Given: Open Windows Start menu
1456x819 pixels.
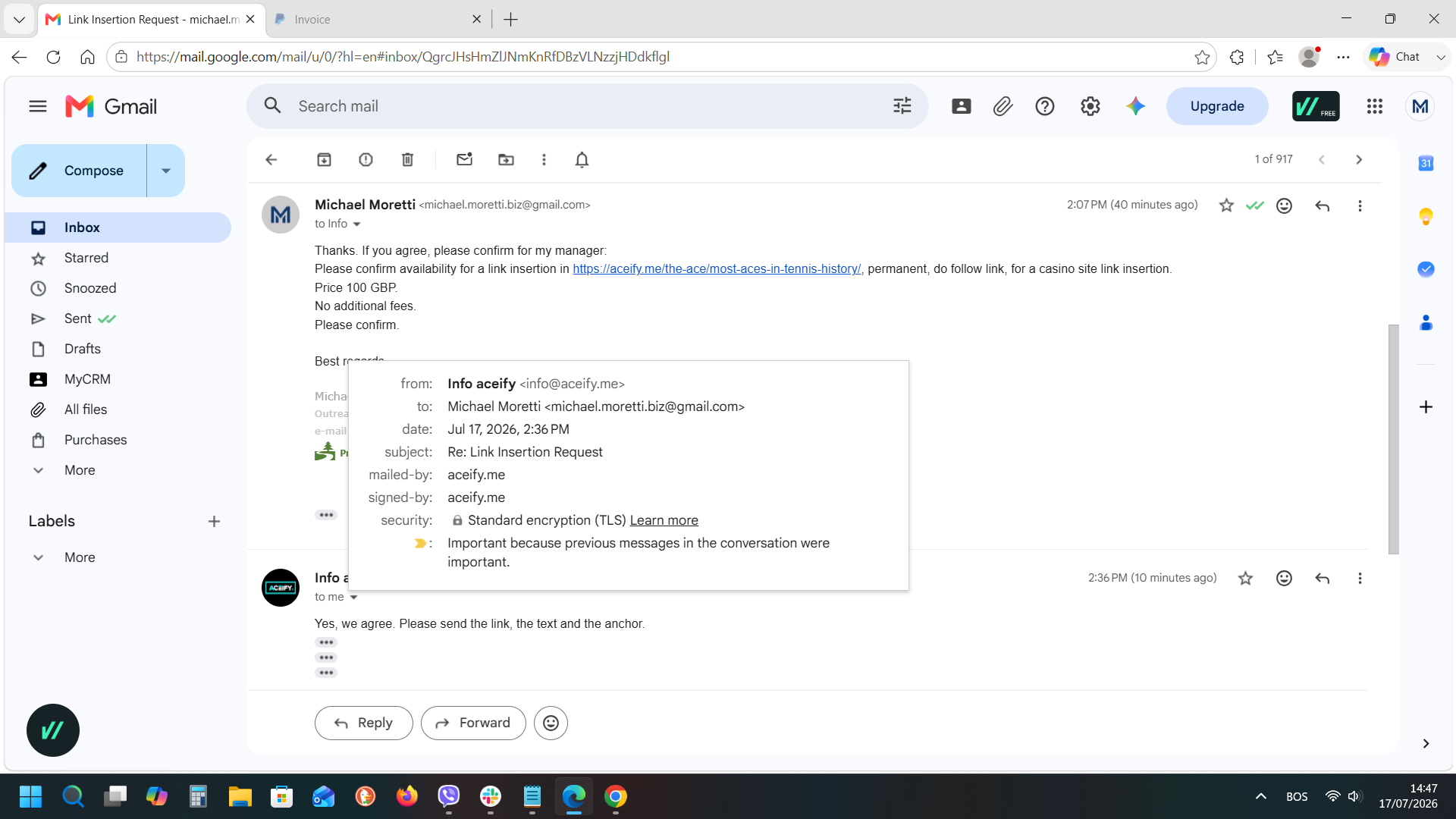Looking at the screenshot, I should pos(30,796).
